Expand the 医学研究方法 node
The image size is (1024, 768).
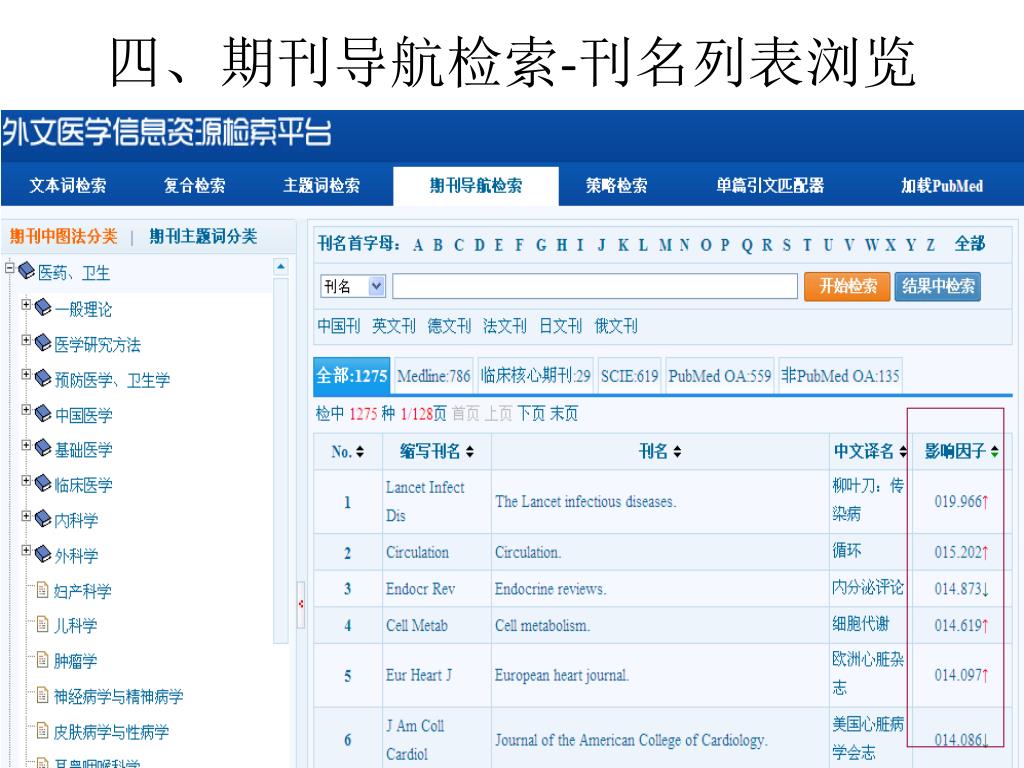(x=26, y=340)
